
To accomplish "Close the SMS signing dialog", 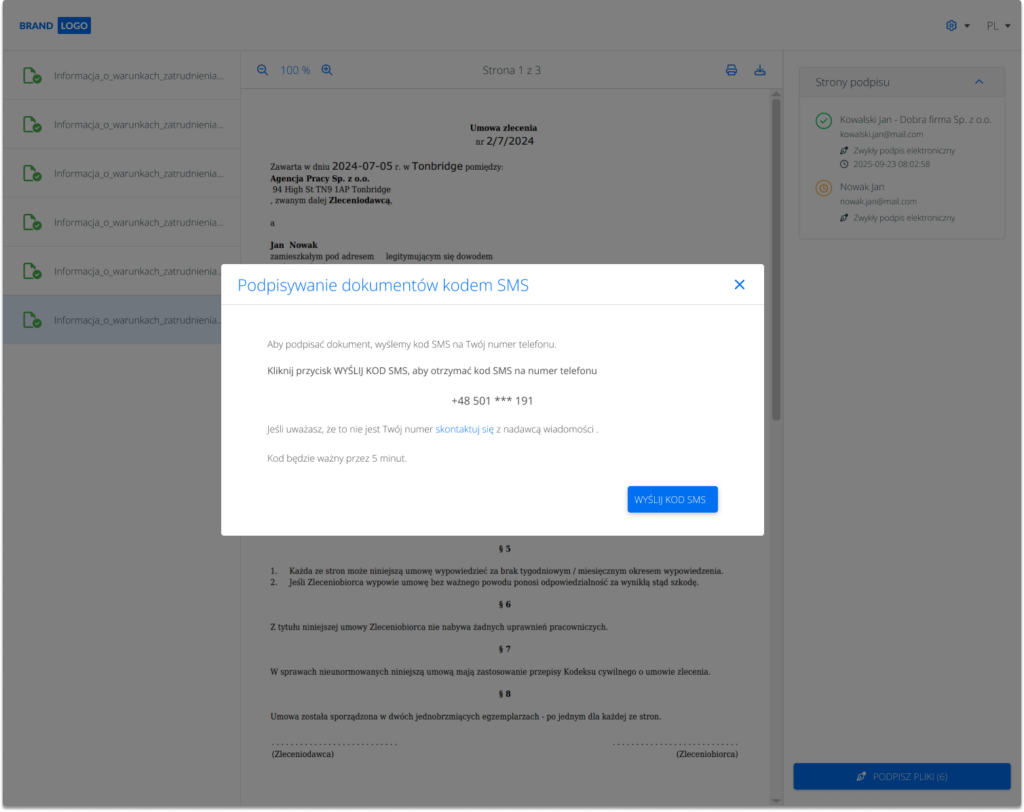I will (x=740, y=285).
